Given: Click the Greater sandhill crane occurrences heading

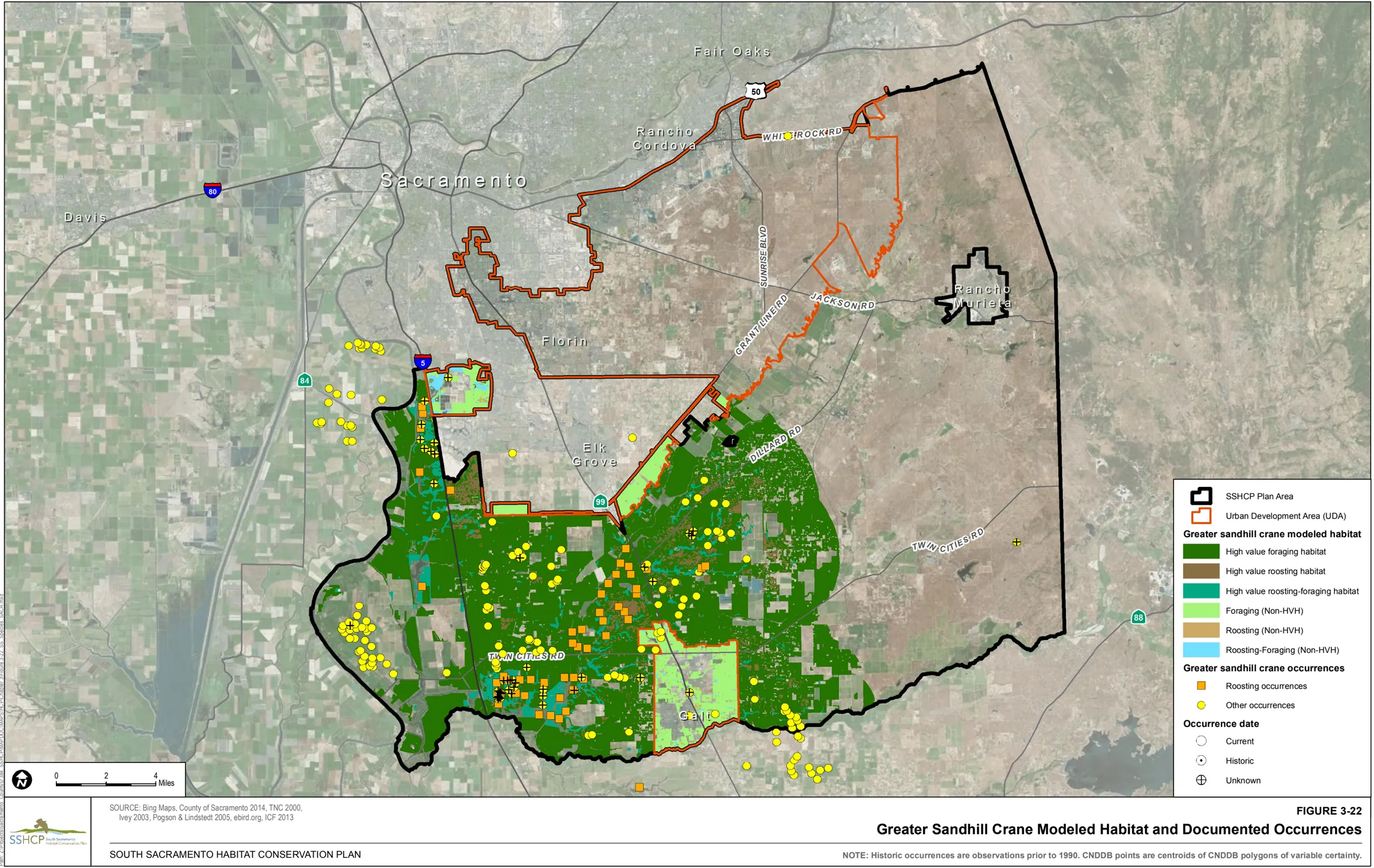Looking at the screenshot, I should point(1264,668).
